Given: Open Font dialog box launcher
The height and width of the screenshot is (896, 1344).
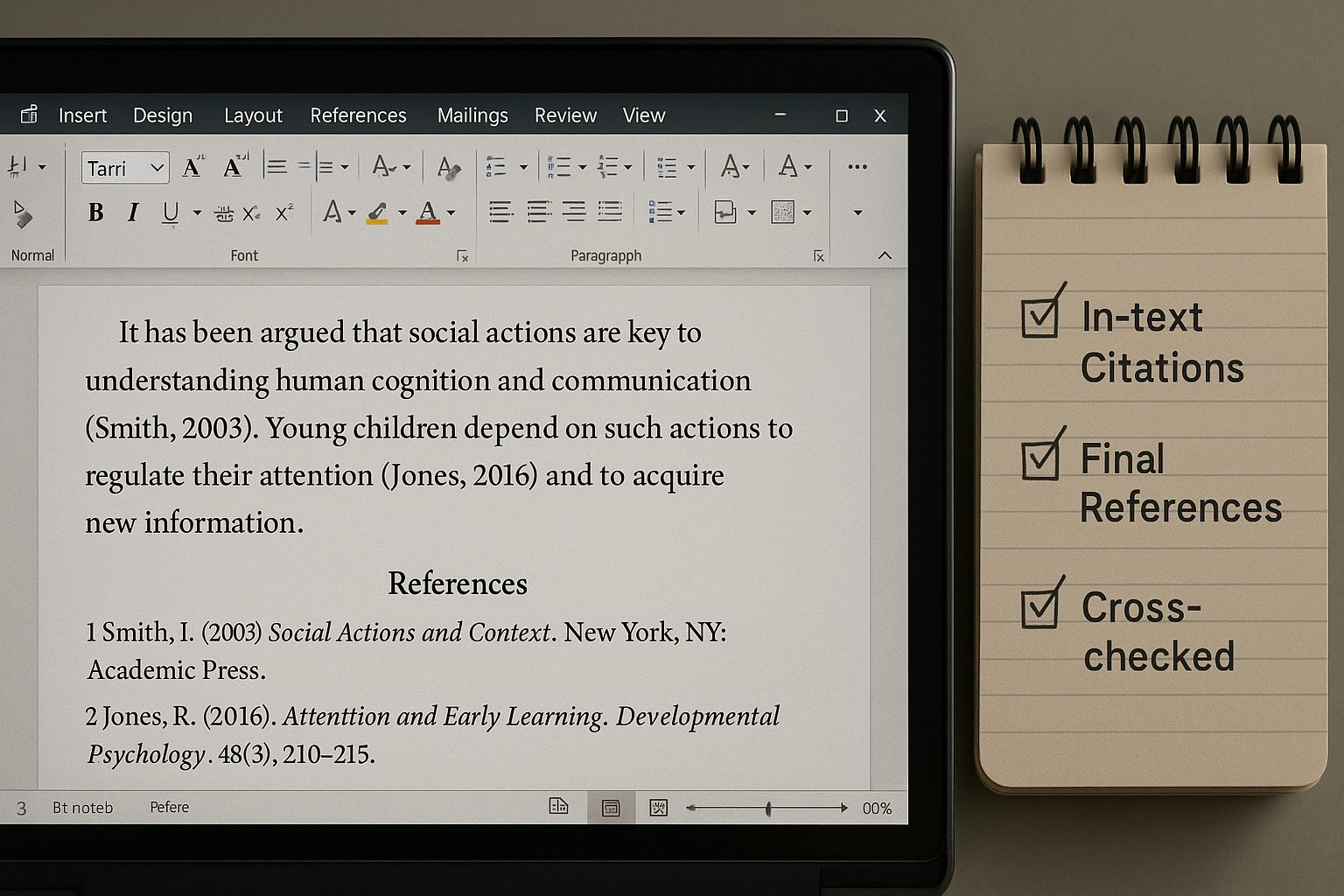Looking at the screenshot, I should tap(463, 256).
